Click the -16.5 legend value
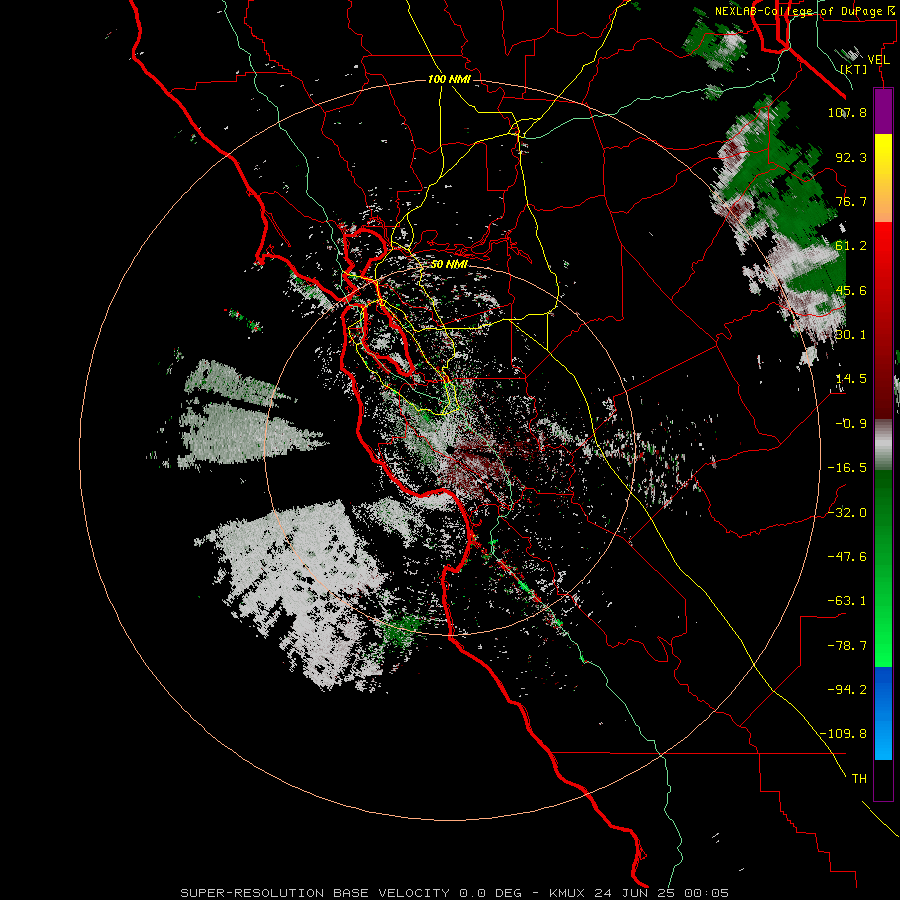The width and height of the screenshot is (900, 900). click(x=847, y=468)
